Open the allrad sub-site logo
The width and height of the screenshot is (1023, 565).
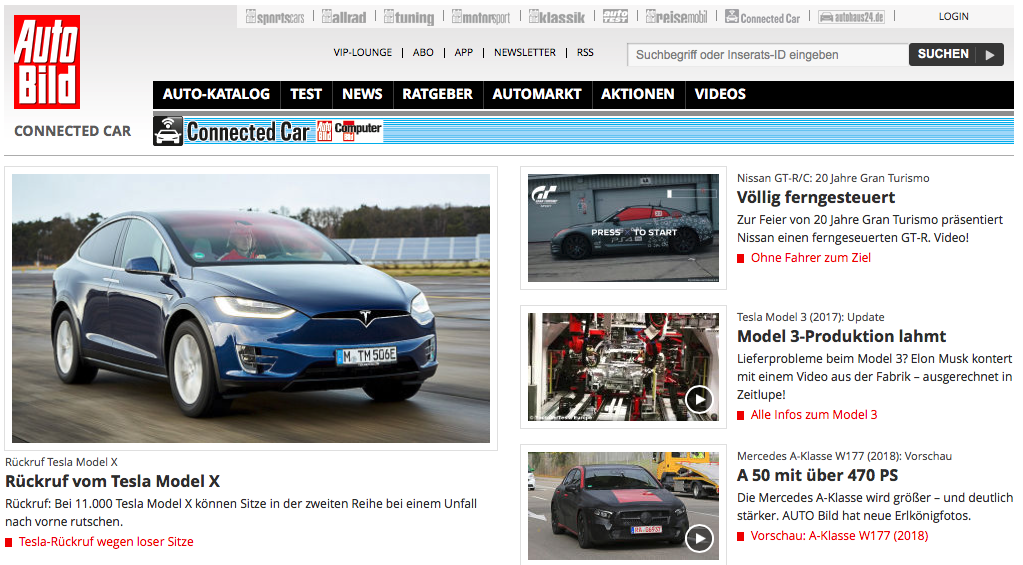click(x=344, y=17)
